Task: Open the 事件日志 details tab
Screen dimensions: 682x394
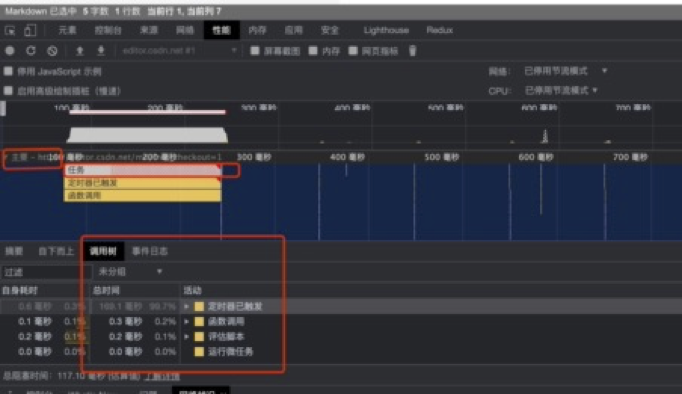Action: [x=150, y=251]
